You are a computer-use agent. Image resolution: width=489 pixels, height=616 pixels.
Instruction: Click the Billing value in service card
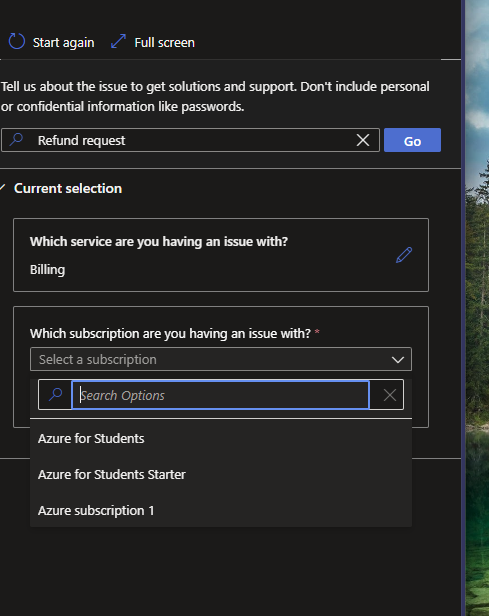(x=48, y=270)
